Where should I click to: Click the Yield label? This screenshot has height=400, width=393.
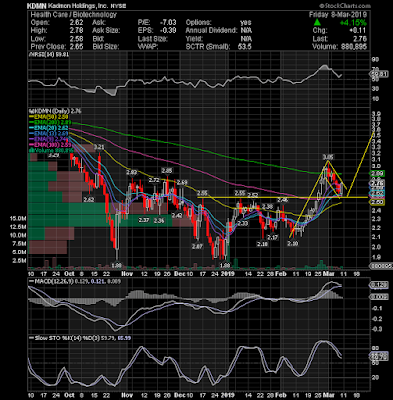click(x=194, y=38)
